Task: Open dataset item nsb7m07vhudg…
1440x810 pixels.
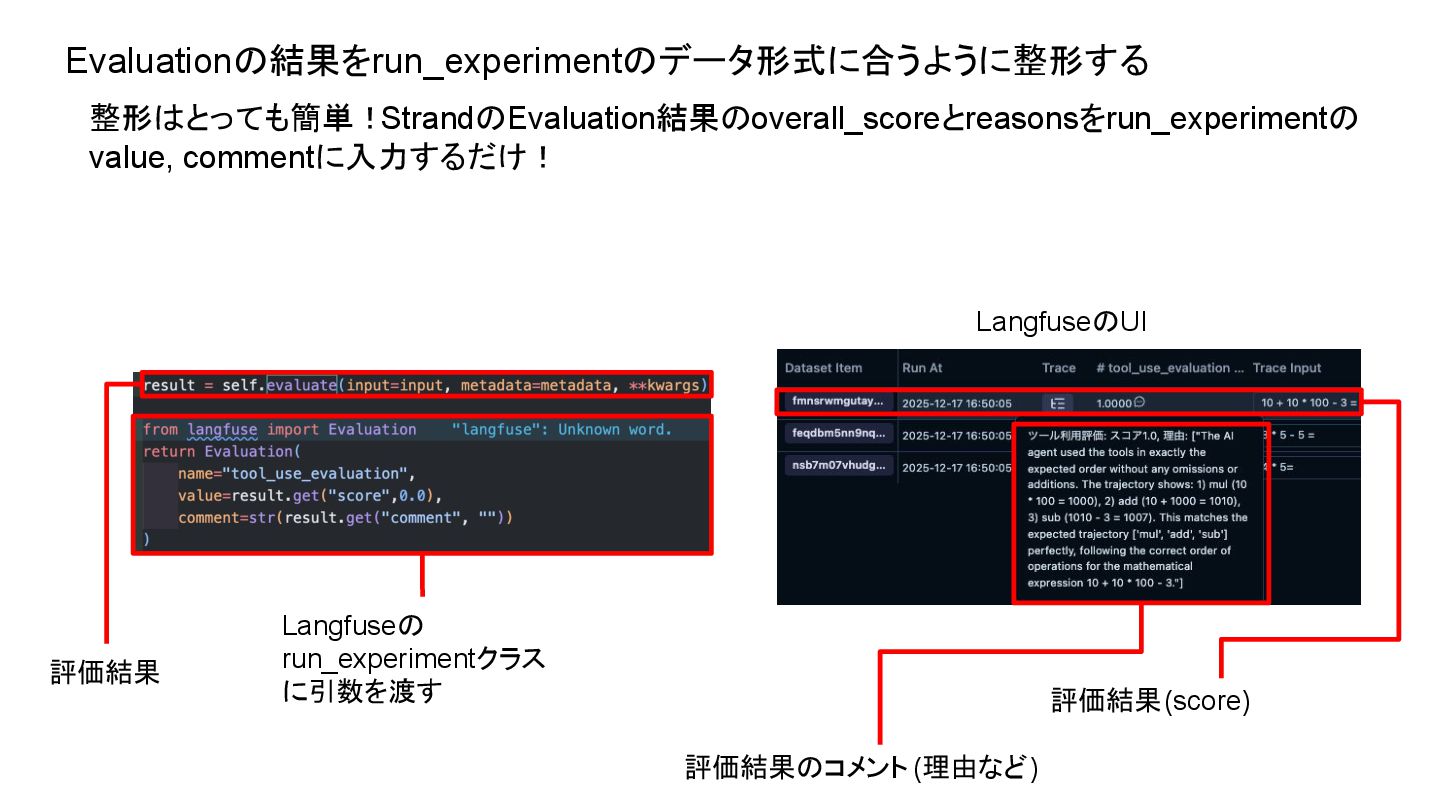Action: click(x=838, y=465)
